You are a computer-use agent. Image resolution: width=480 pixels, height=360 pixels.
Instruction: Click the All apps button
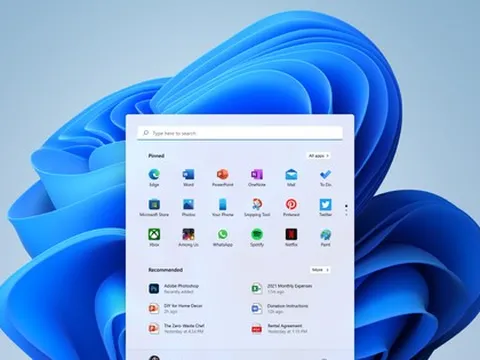[319, 156]
